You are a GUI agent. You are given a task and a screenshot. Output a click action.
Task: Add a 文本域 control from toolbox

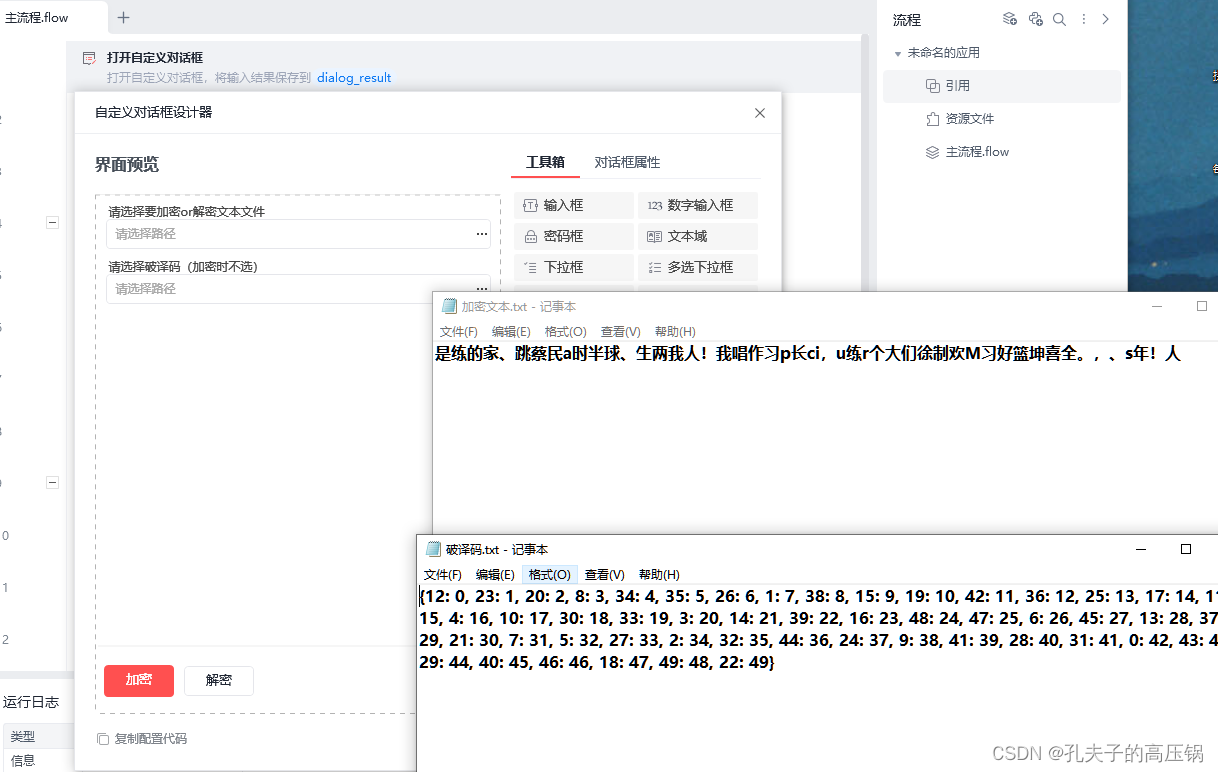pos(697,236)
